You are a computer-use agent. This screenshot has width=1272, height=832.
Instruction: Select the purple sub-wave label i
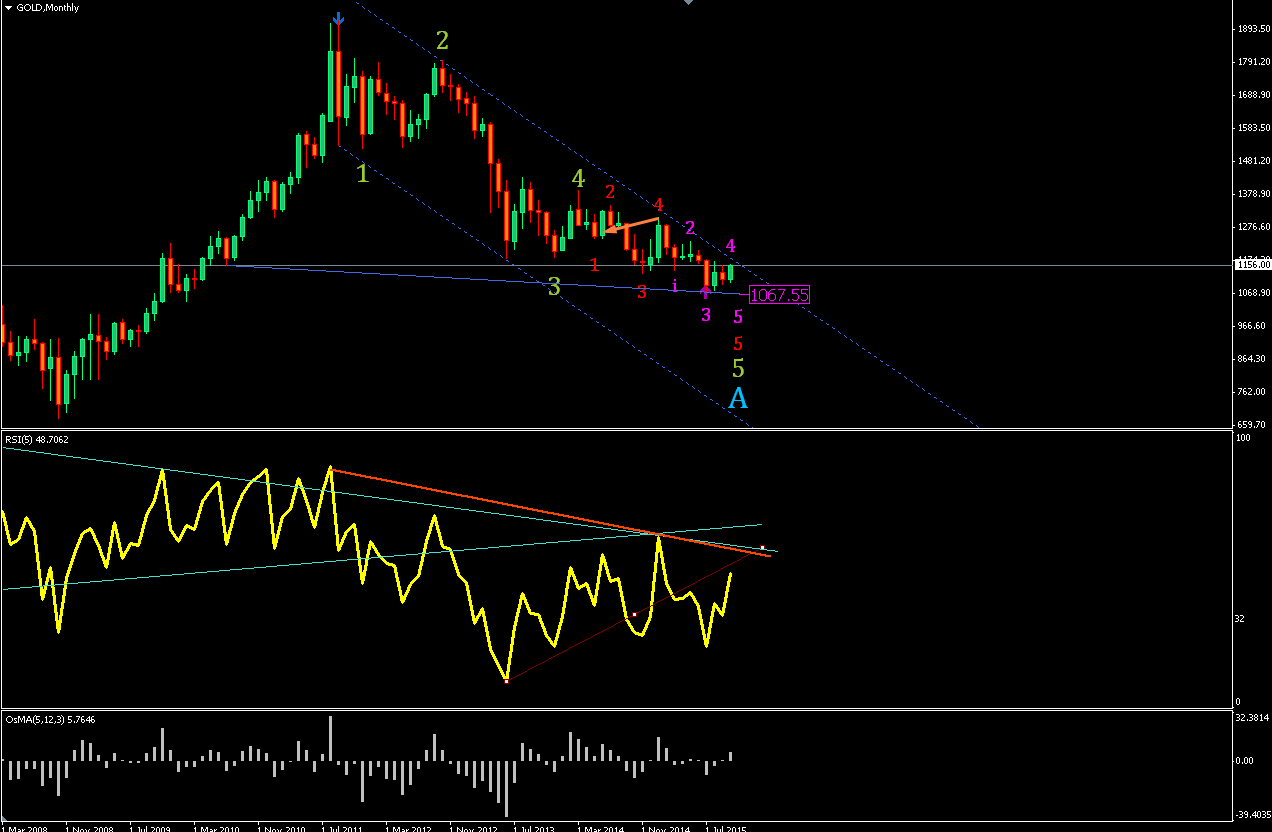tap(675, 285)
